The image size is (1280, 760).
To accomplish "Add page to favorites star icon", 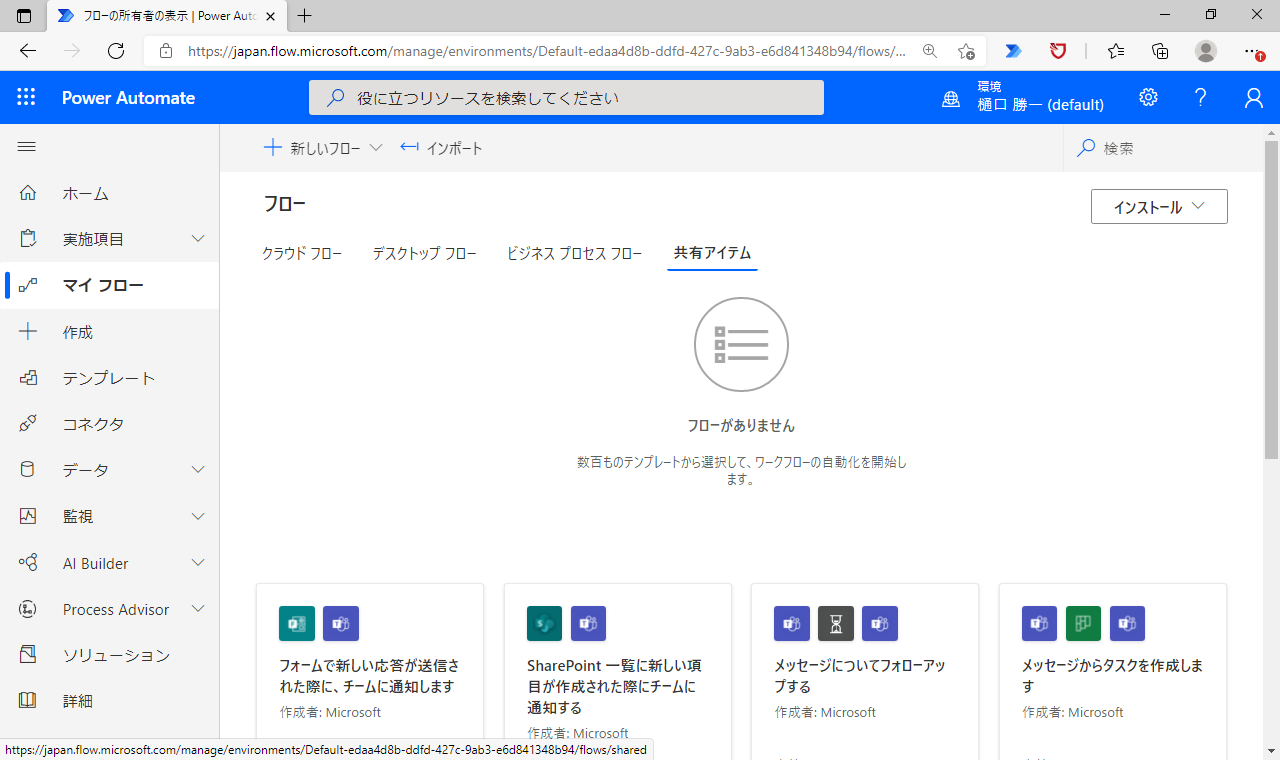I will 966,51.
